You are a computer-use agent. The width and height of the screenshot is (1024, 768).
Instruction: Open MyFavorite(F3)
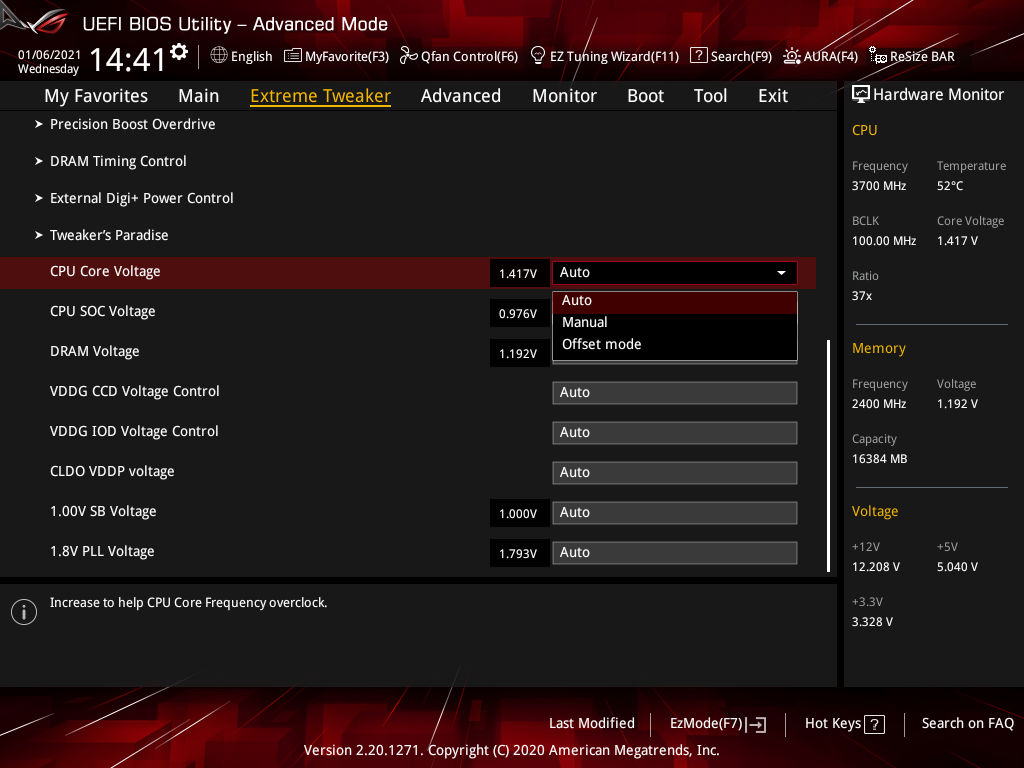coord(336,56)
